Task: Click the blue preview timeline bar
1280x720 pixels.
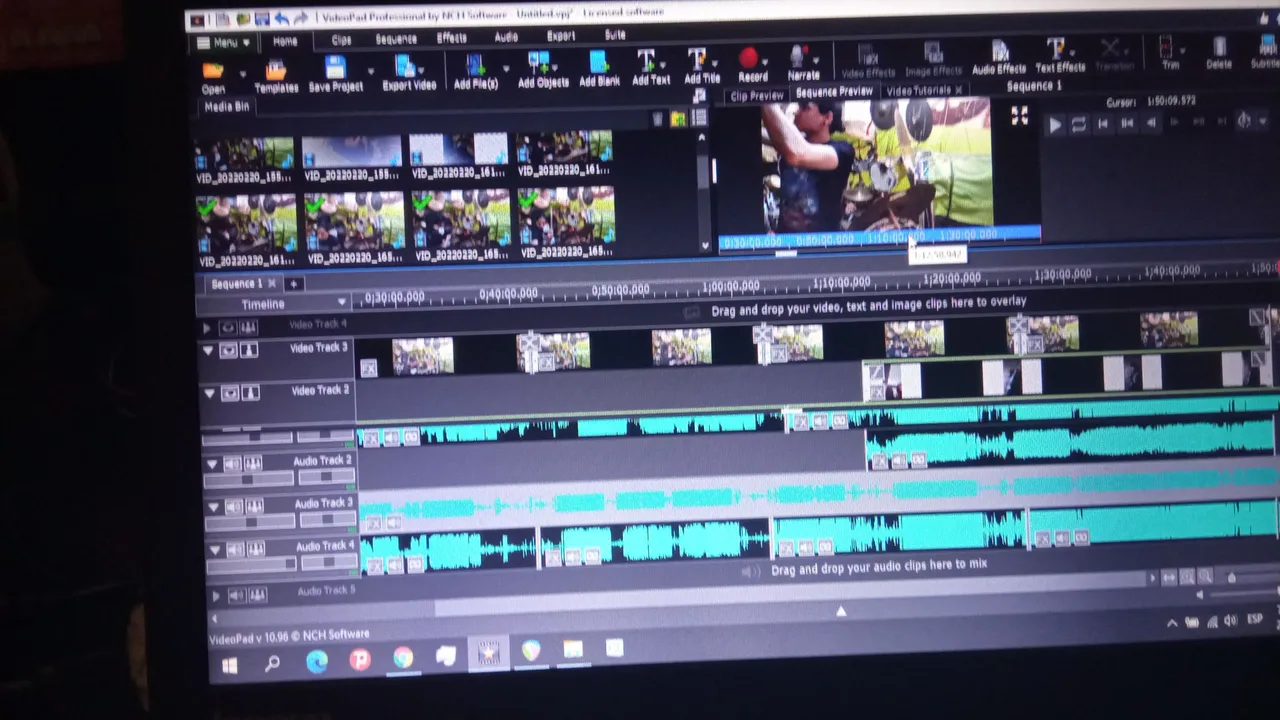Action: 880,238
